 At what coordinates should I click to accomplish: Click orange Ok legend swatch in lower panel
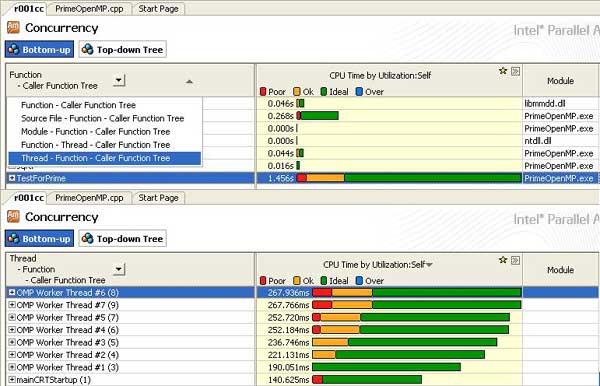(297, 281)
